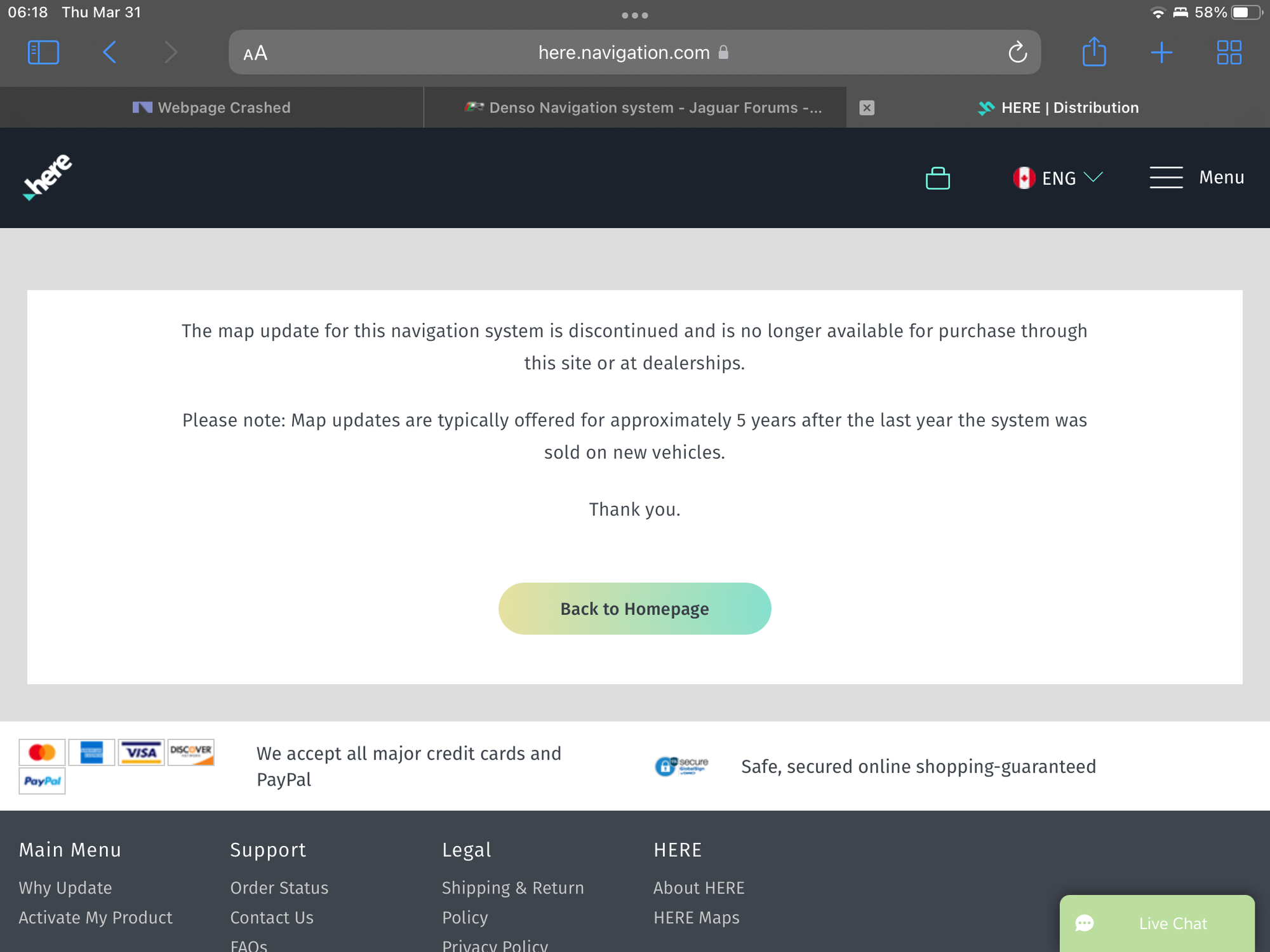Viewport: 1270px width, 952px height.
Task: Toggle the Safari sidebar panel
Action: point(43,52)
